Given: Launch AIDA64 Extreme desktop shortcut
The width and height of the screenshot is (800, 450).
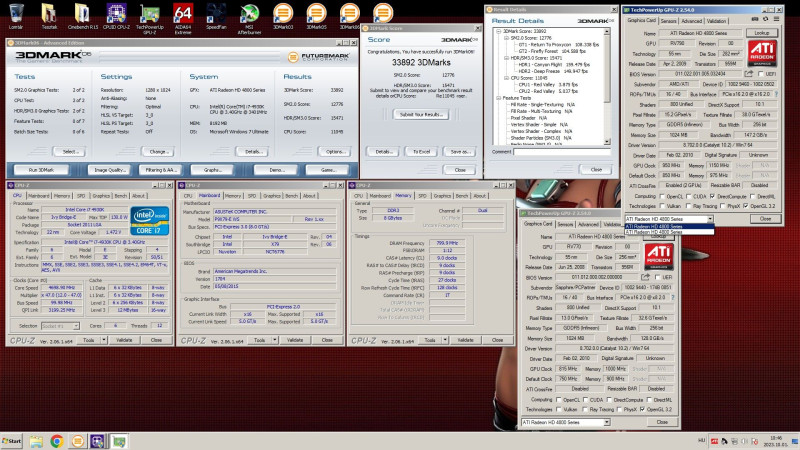Looking at the screenshot, I should coord(183,18).
